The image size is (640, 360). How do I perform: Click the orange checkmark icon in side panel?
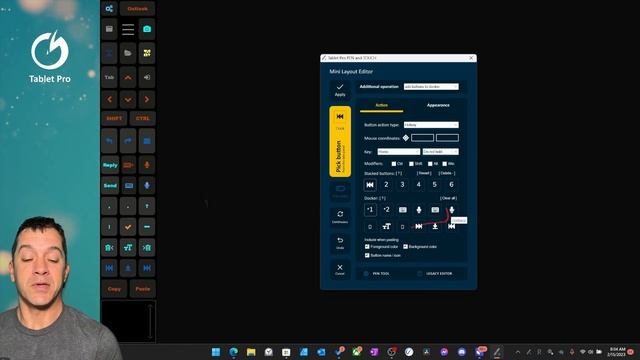[128, 227]
